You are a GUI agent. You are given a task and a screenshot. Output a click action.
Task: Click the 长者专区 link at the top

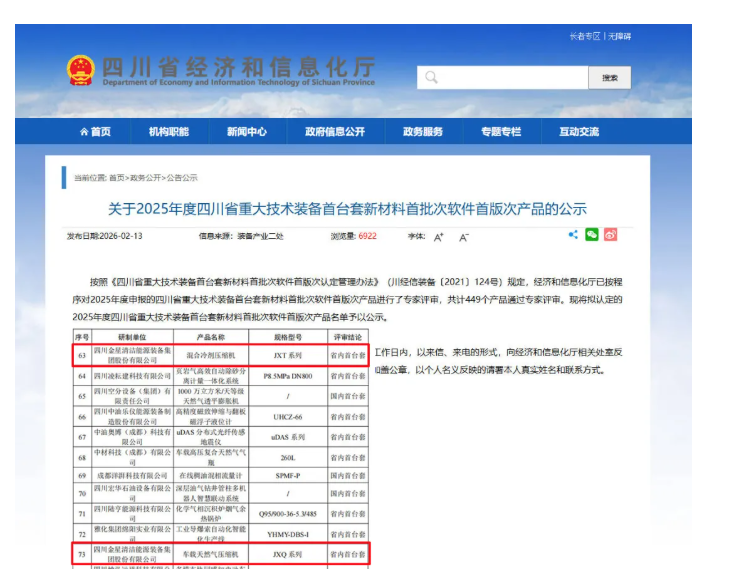pos(583,37)
